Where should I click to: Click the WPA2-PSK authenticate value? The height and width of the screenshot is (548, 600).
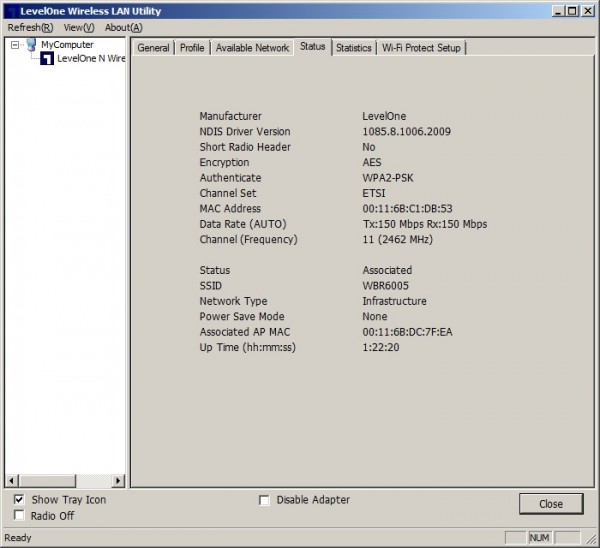pos(388,178)
